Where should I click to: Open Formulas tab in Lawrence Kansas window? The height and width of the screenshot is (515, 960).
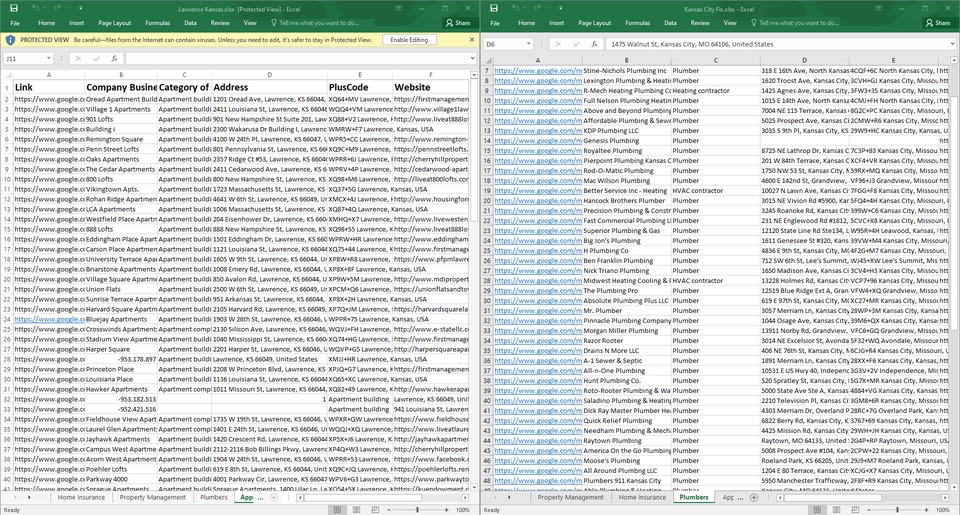coord(157,23)
